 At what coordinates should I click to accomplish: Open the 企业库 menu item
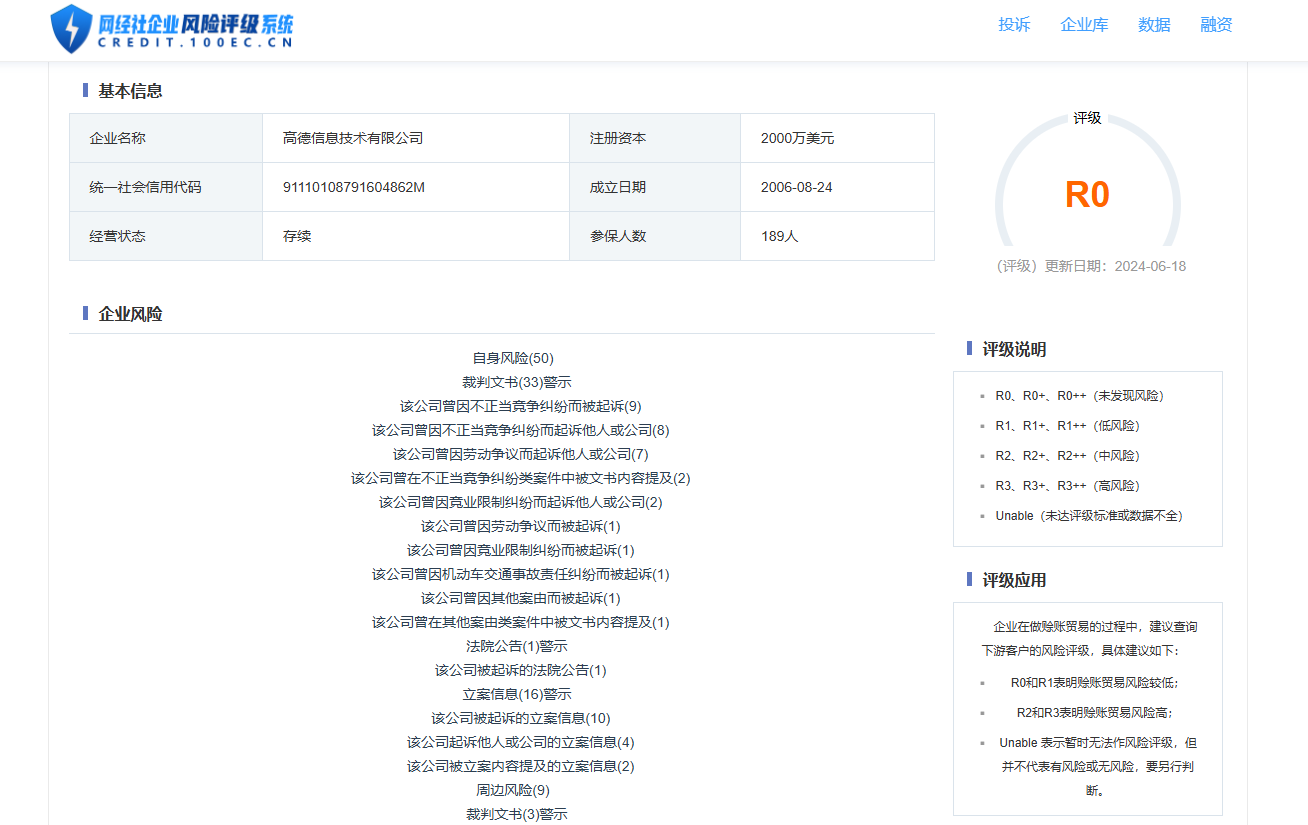coord(1084,25)
